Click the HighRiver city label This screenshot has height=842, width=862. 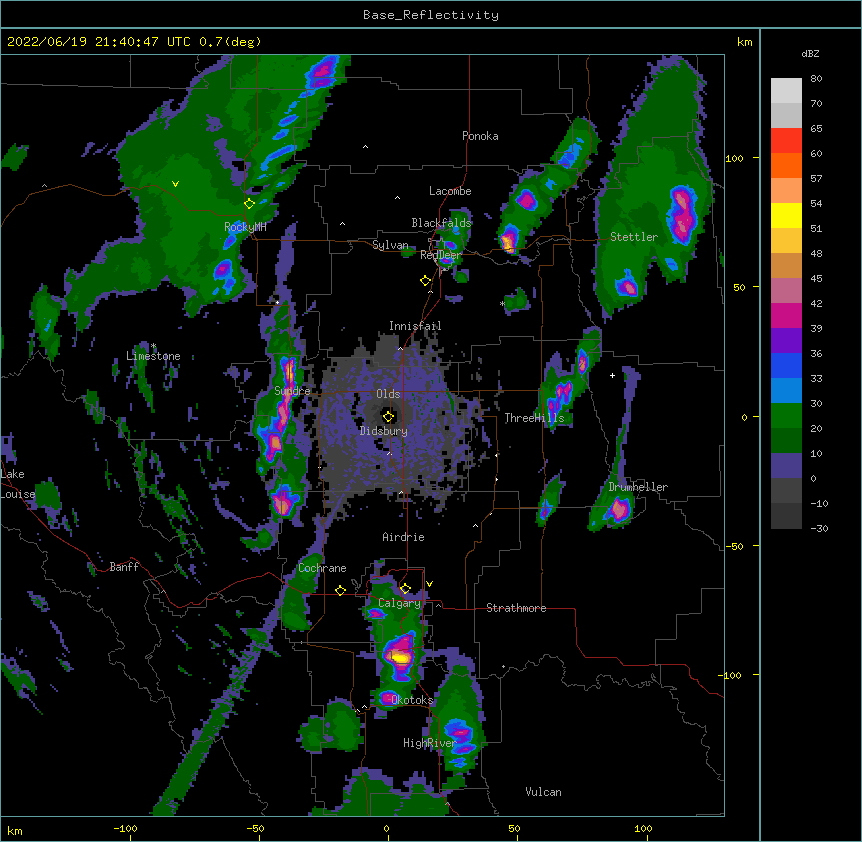[430, 743]
